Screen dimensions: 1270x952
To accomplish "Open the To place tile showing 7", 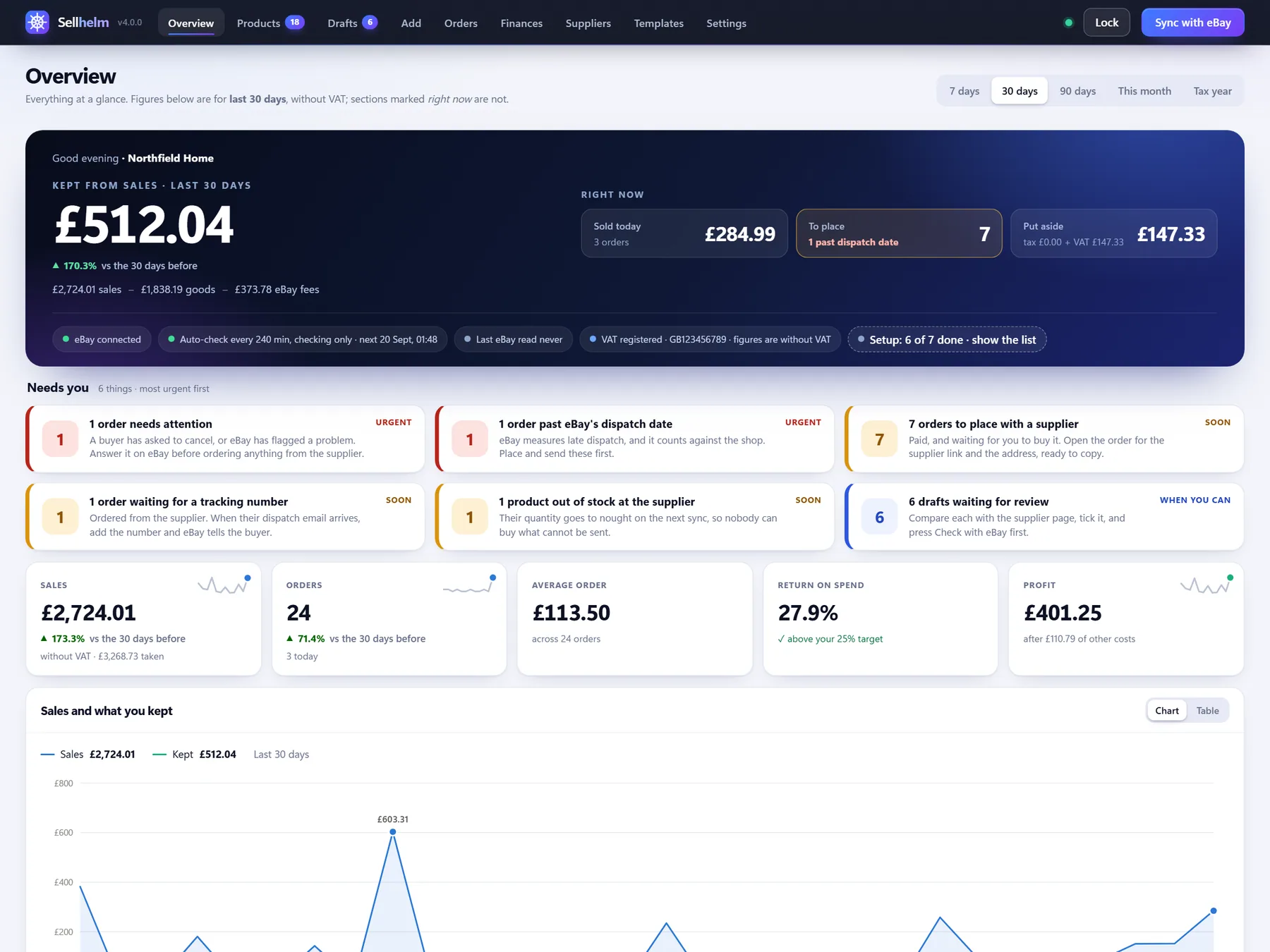I will 899,233.
